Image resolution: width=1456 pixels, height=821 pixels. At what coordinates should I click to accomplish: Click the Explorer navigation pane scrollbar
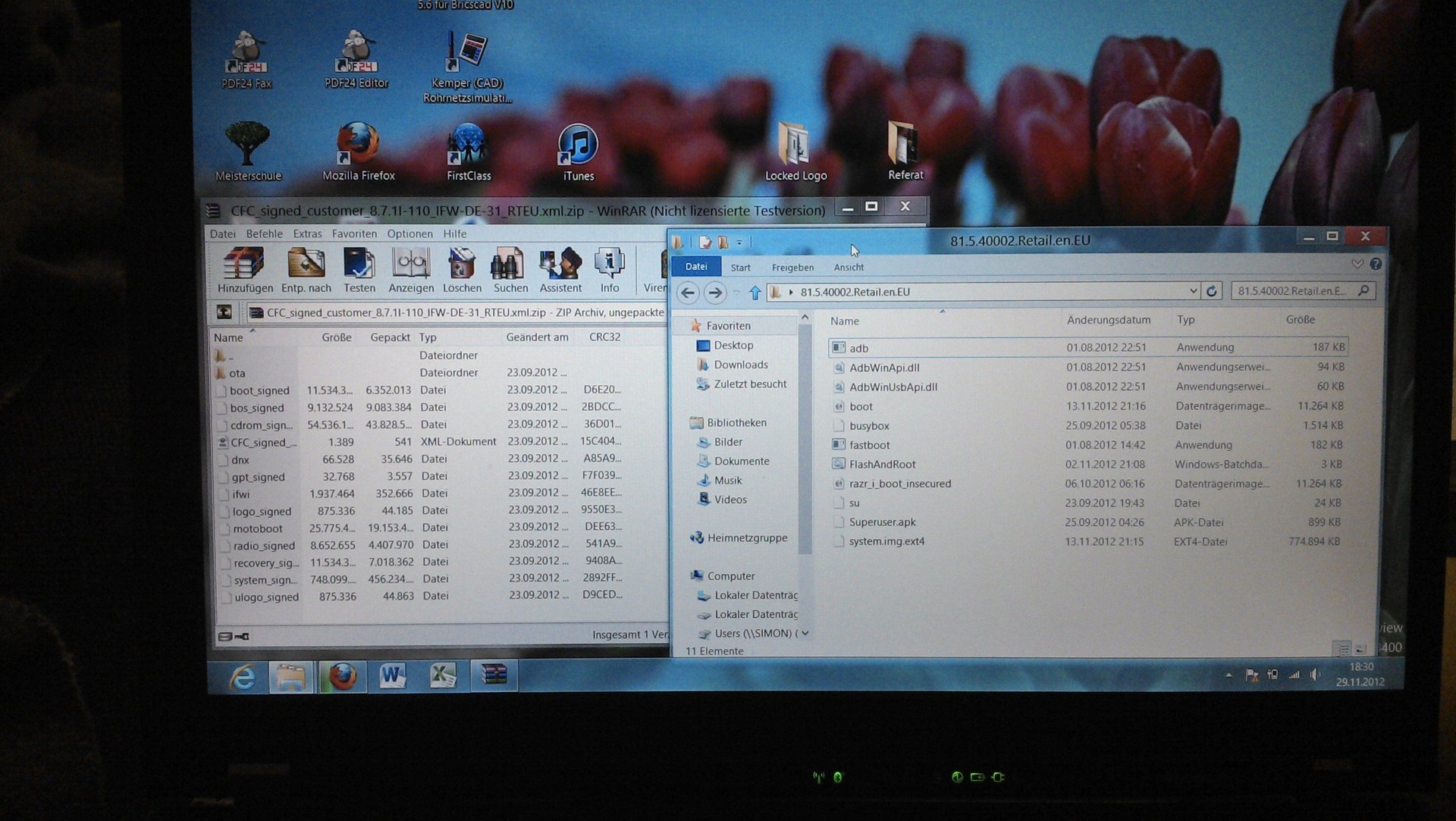tap(805, 440)
